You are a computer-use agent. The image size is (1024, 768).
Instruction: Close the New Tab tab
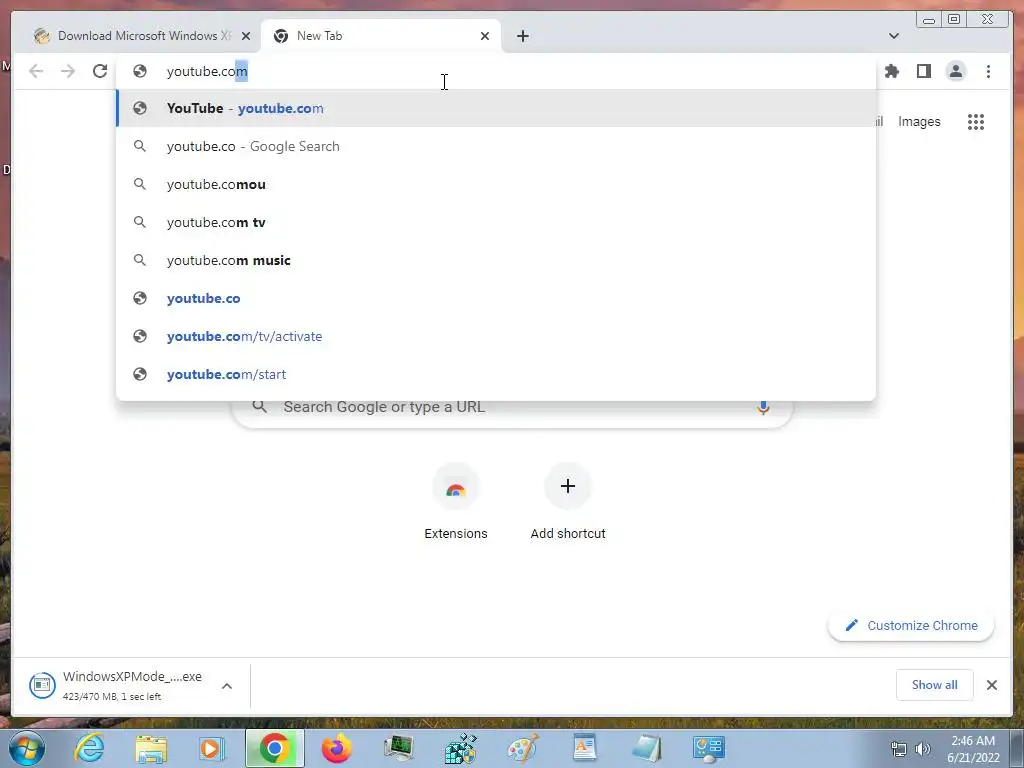click(485, 36)
